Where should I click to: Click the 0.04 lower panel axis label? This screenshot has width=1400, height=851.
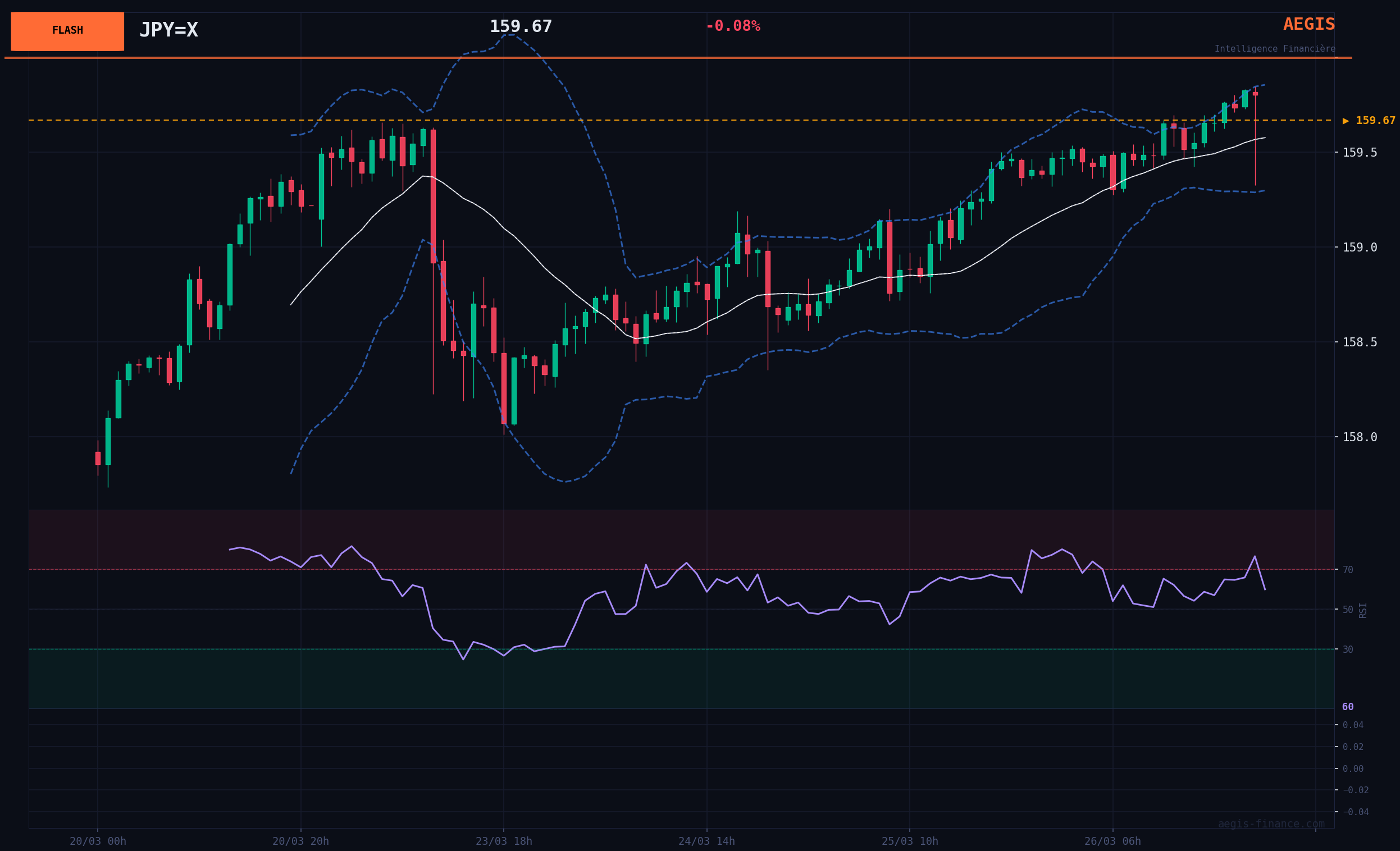click(1352, 725)
